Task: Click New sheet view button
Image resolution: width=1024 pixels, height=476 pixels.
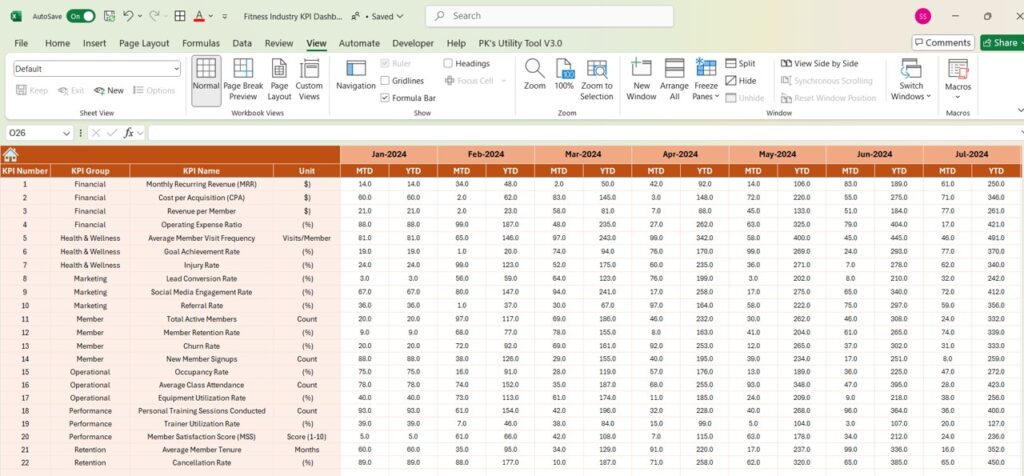Action: (x=109, y=91)
